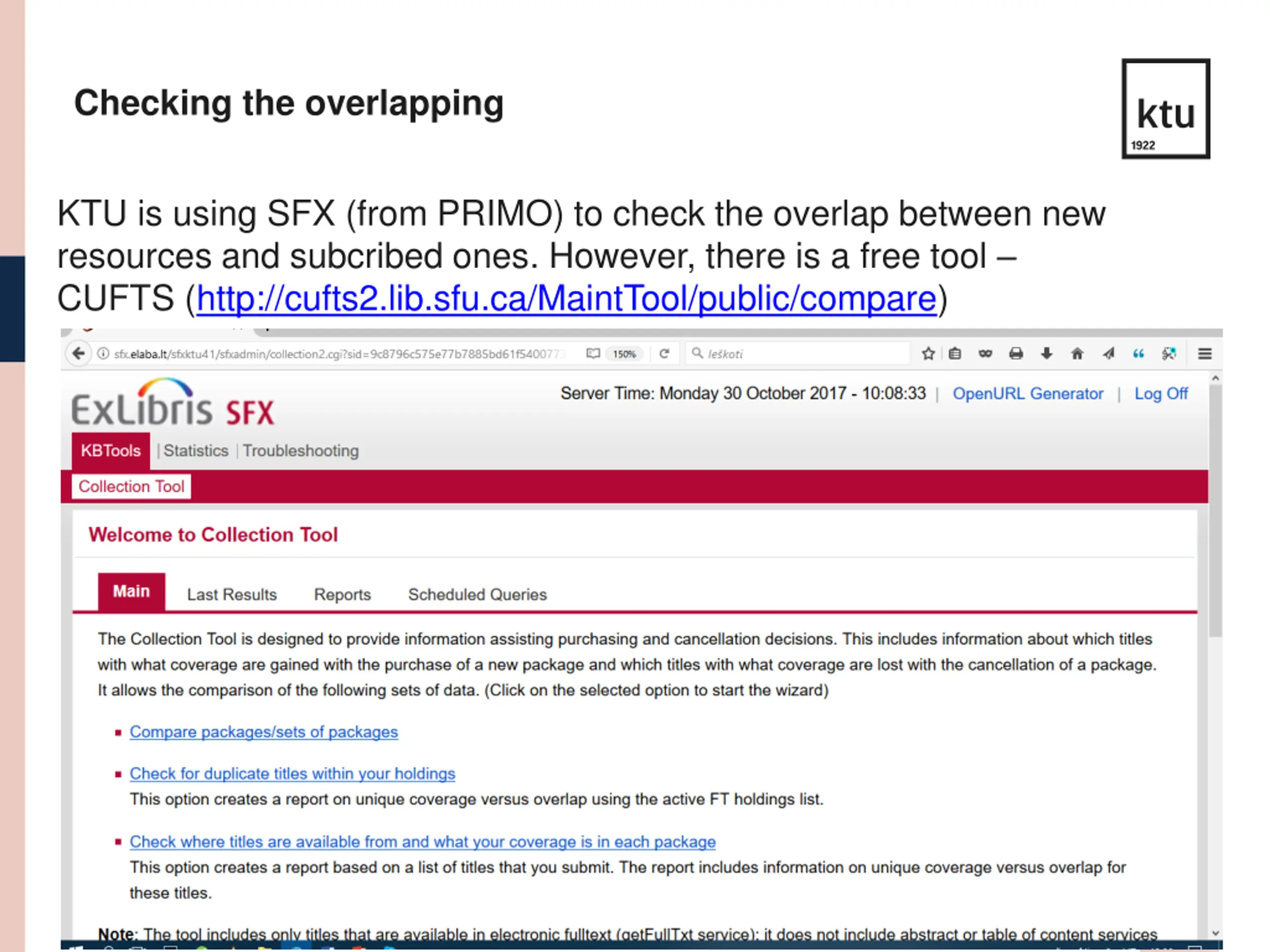Click Log Off link

pos(1161,394)
